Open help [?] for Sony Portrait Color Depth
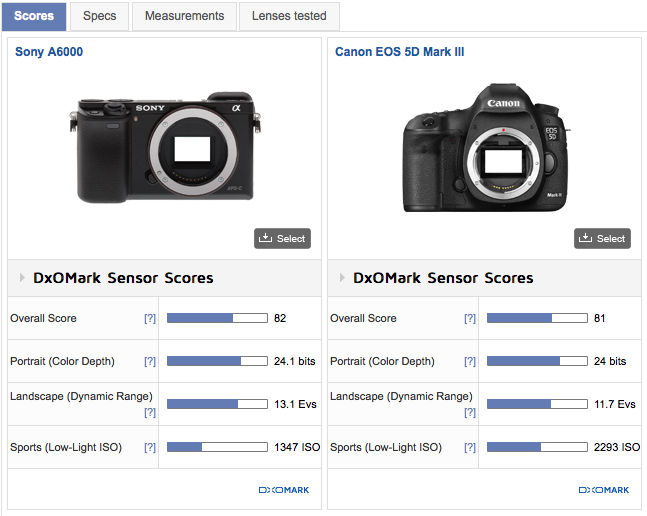This screenshot has width=647, height=516. coord(150,361)
